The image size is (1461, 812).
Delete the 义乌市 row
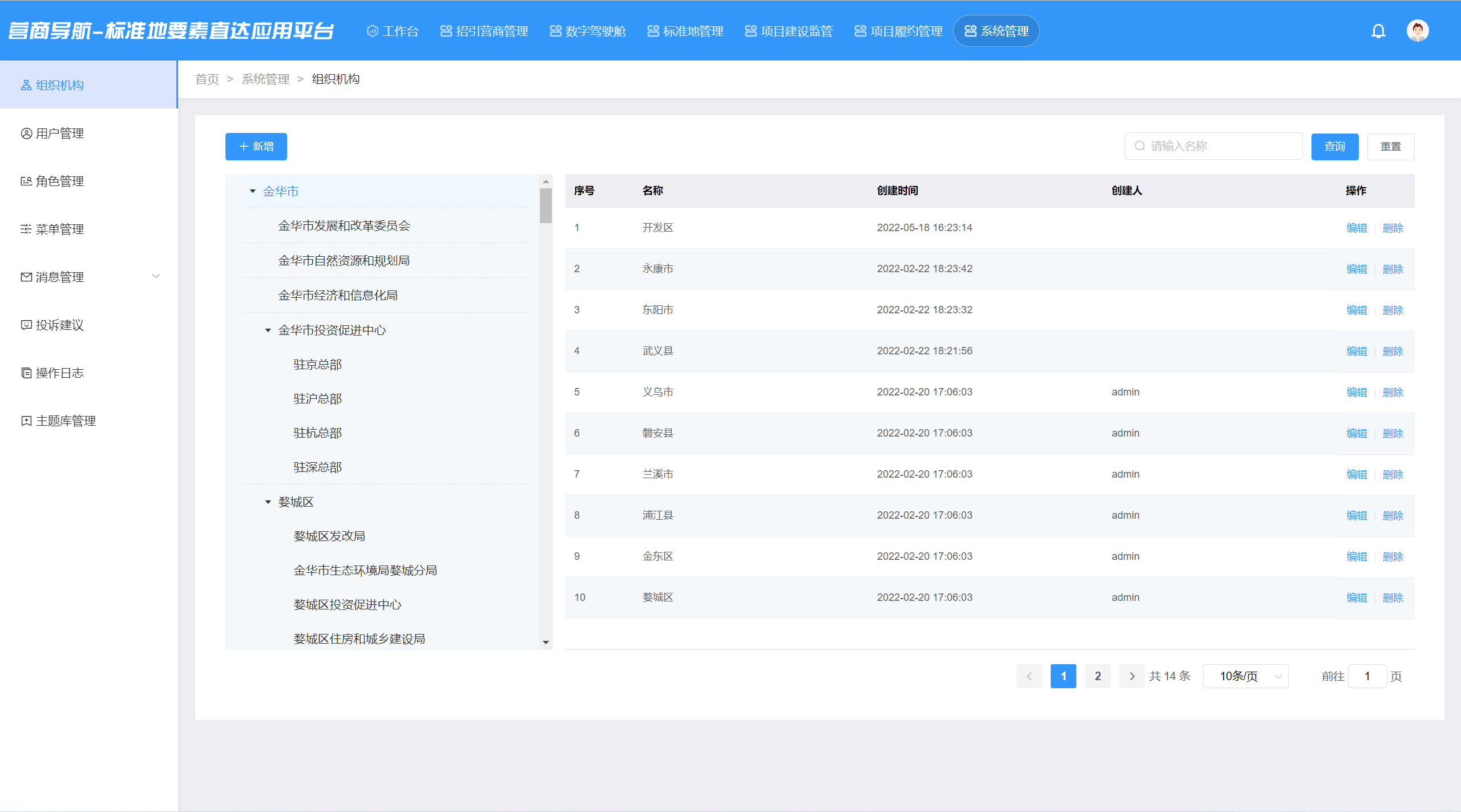tap(1393, 393)
